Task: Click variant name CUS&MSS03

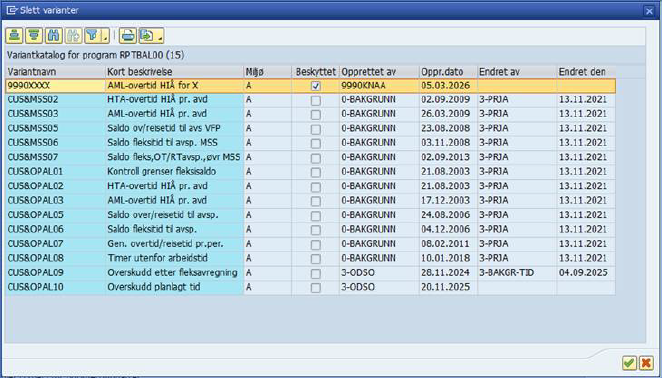Action: 55,114
